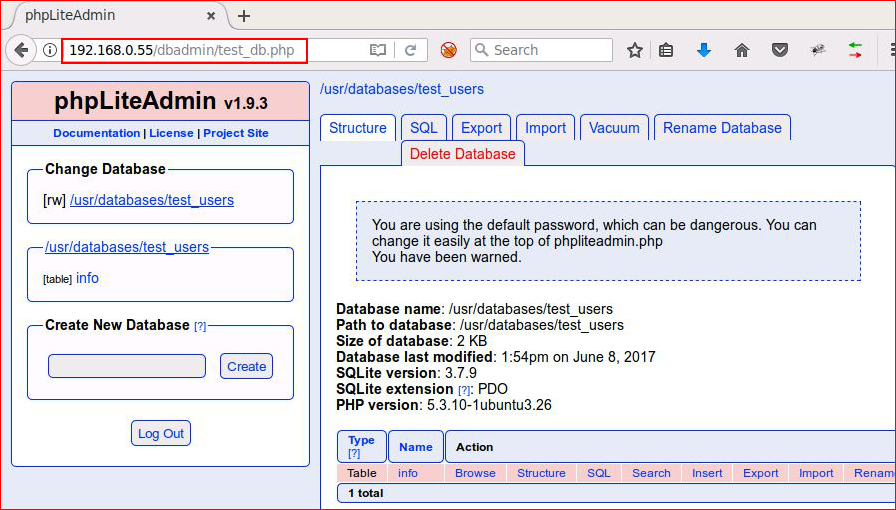Click 'Size of database: 2 KB' text
The height and width of the screenshot is (510, 896).
pos(411,341)
